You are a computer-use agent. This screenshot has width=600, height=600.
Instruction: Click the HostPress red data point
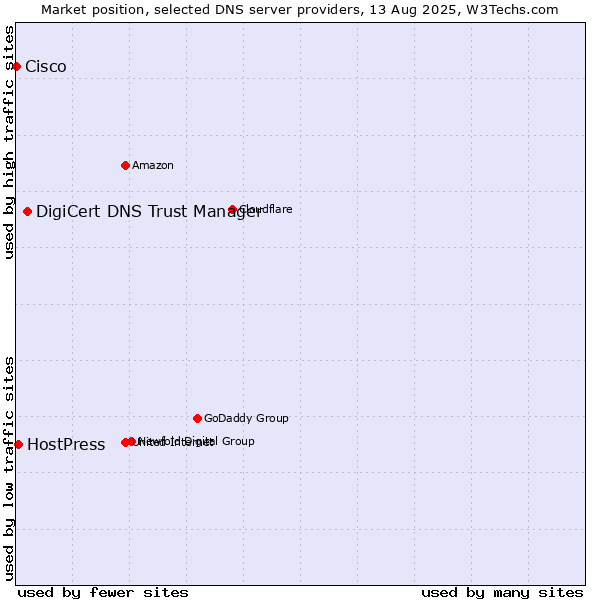pos(18,444)
